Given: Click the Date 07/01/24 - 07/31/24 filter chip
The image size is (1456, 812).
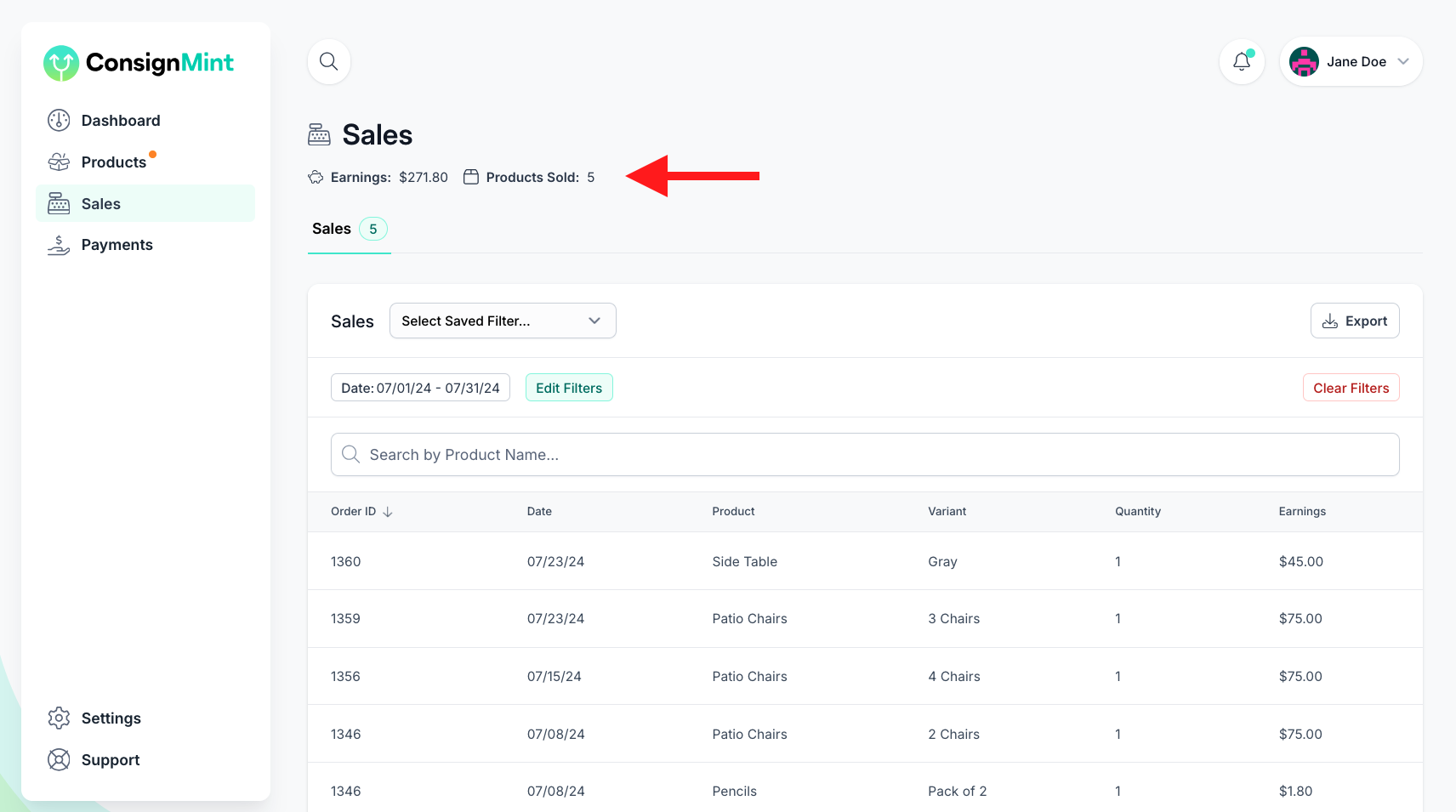Looking at the screenshot, I should (420, 388).
